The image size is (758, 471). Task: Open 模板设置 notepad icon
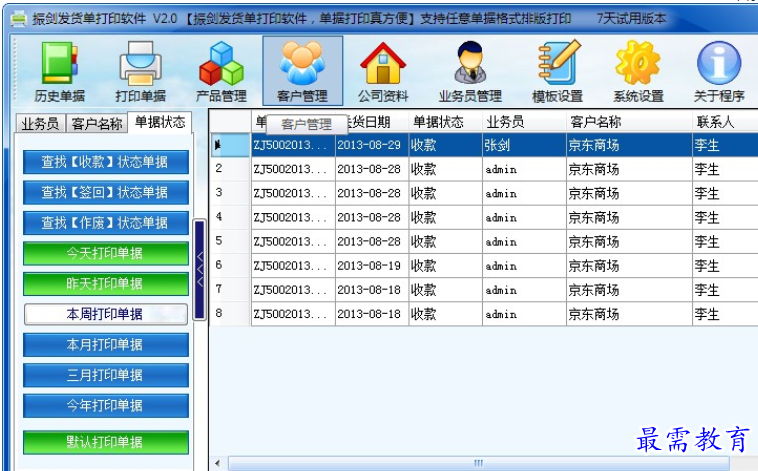point(557,71)
